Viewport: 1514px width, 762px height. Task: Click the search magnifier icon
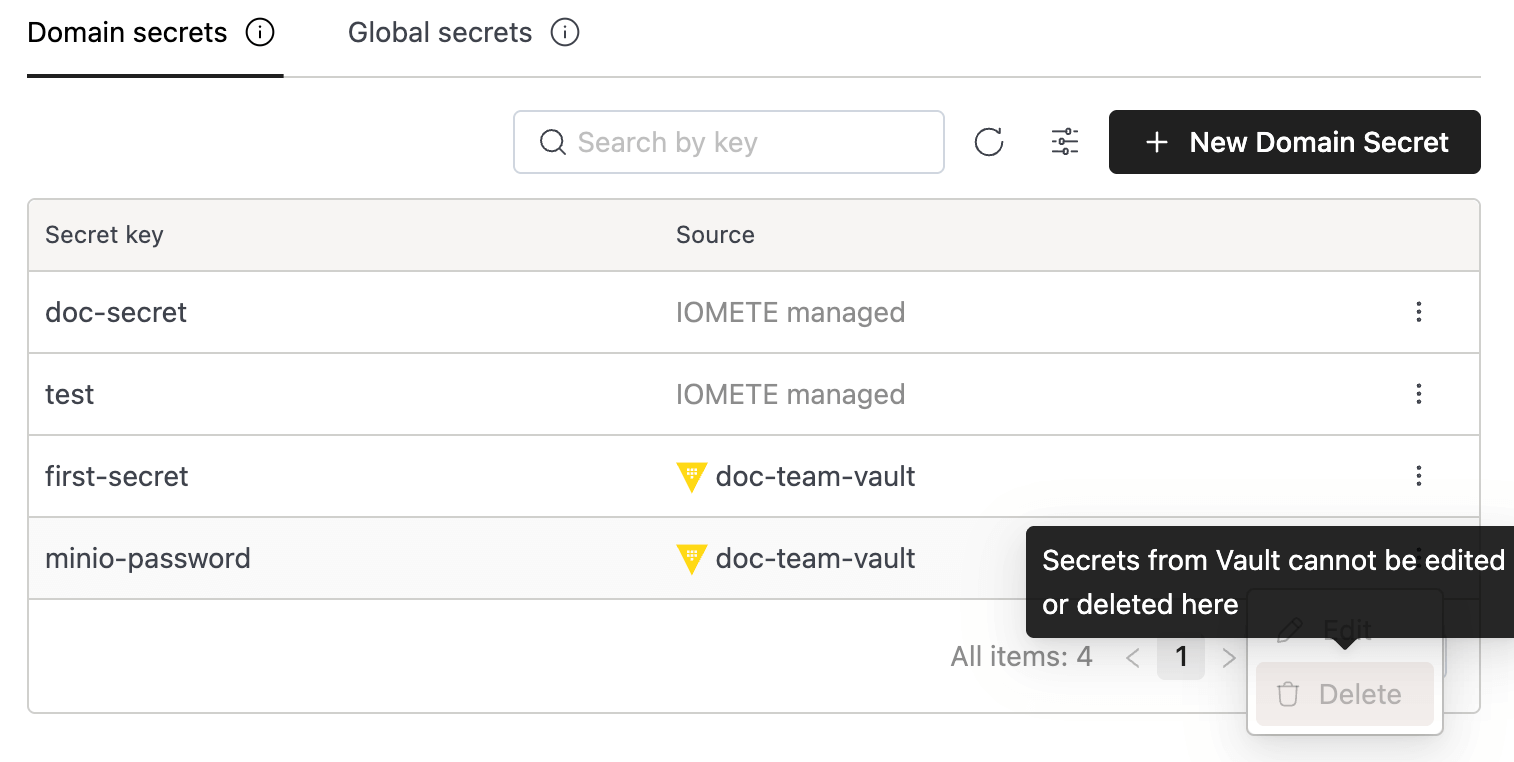click(552, 142)
